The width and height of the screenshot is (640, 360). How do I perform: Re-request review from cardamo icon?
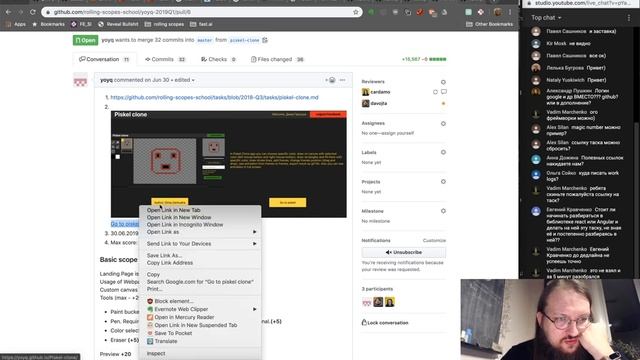pyautogui.click(x=435, y=92)
